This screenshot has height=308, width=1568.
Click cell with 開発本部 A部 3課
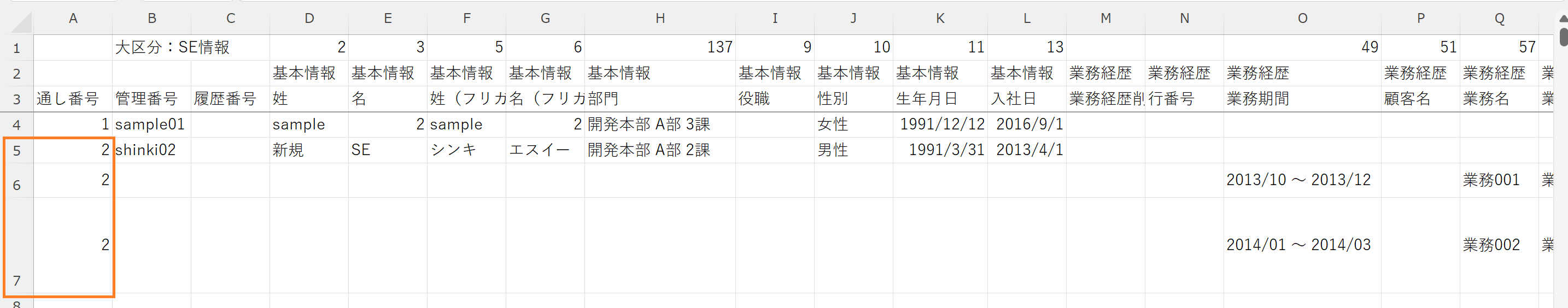[x=659, y=125]
